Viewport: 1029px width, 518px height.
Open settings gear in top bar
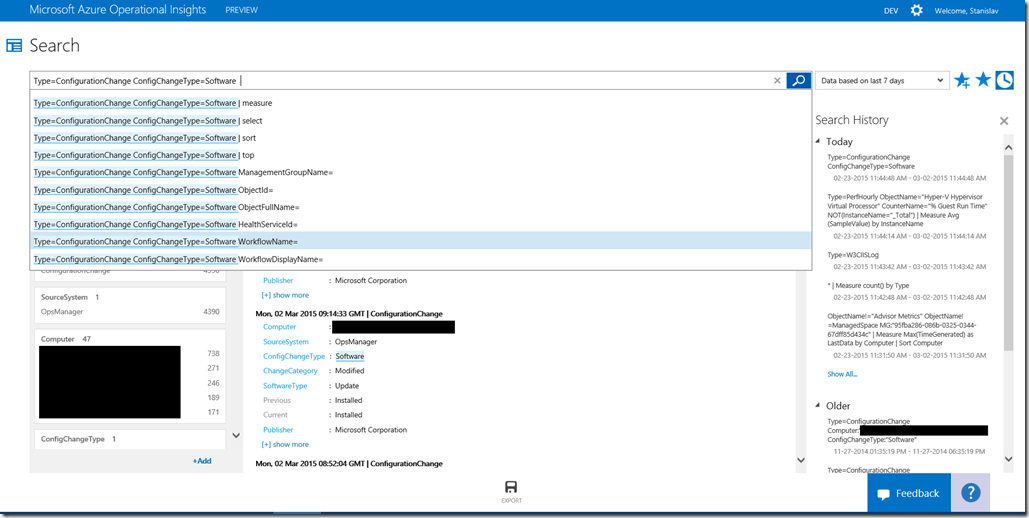tap(917, 10)
